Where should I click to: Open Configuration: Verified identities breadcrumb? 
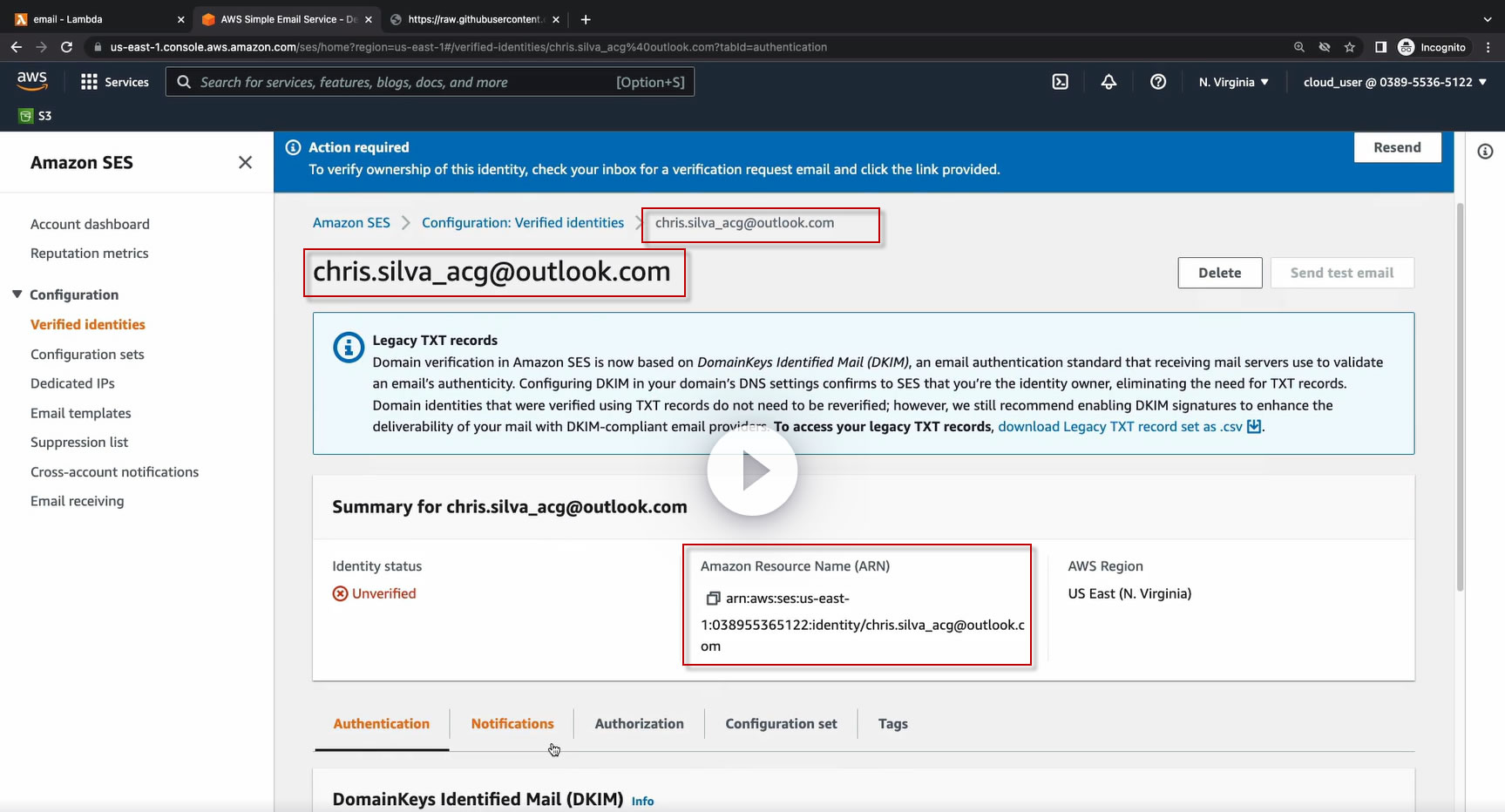523,223
